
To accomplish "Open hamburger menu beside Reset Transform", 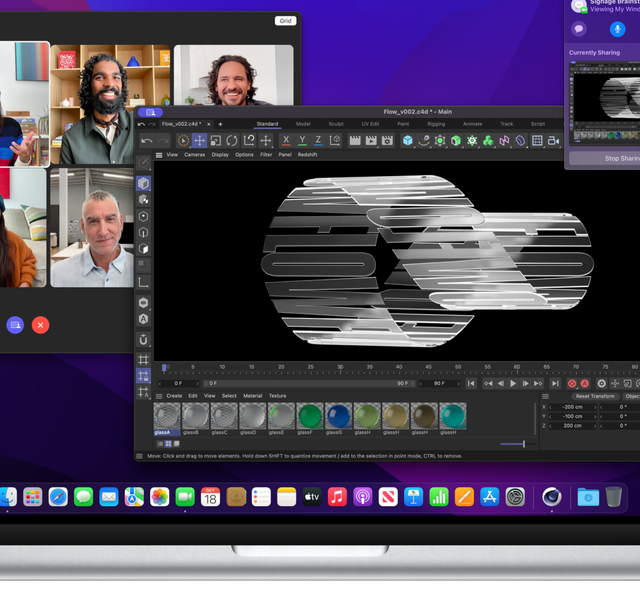I will point(545,396).
